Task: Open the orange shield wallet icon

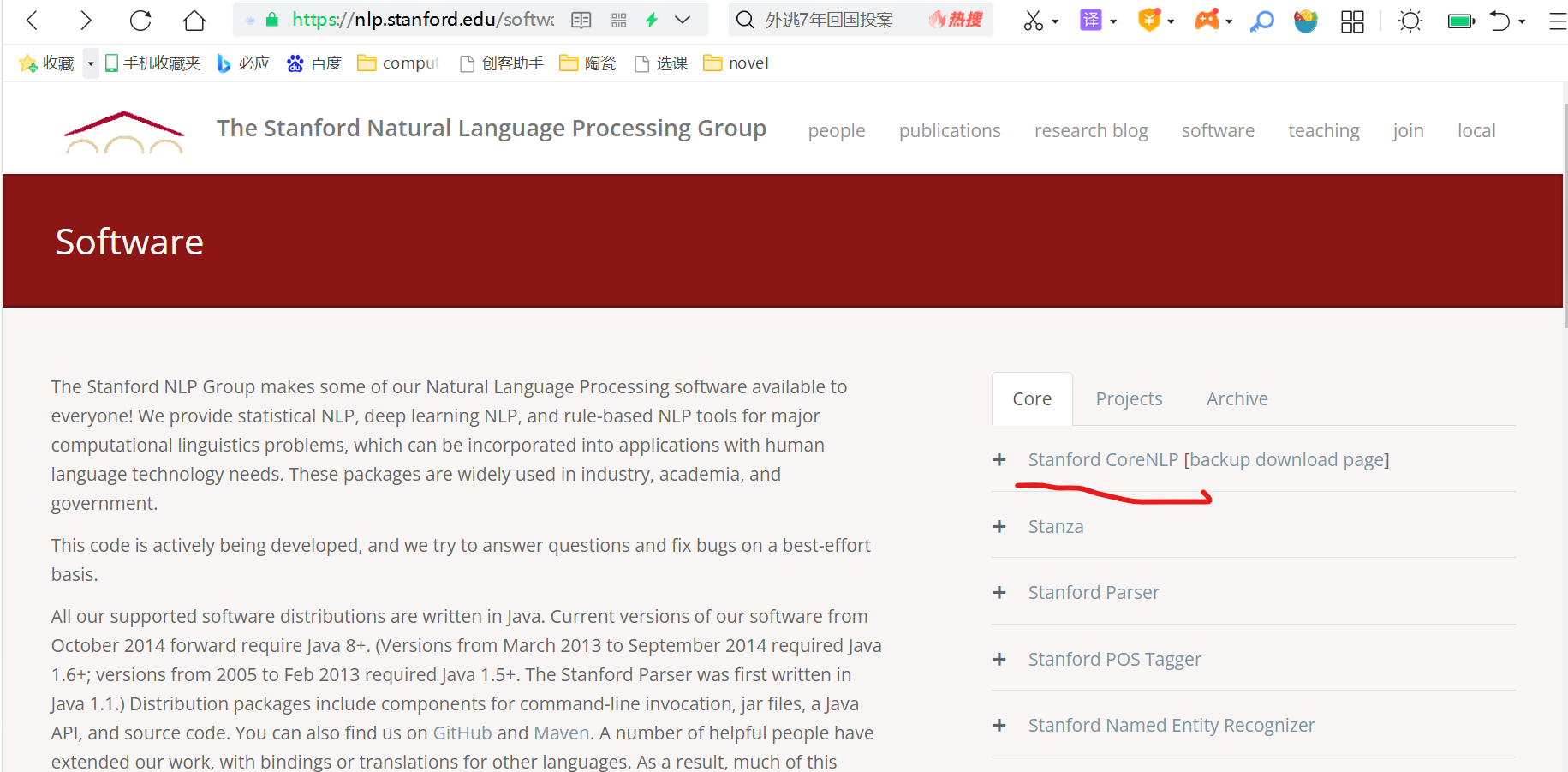Action: pyautogui.click(x=1149, y=20)
